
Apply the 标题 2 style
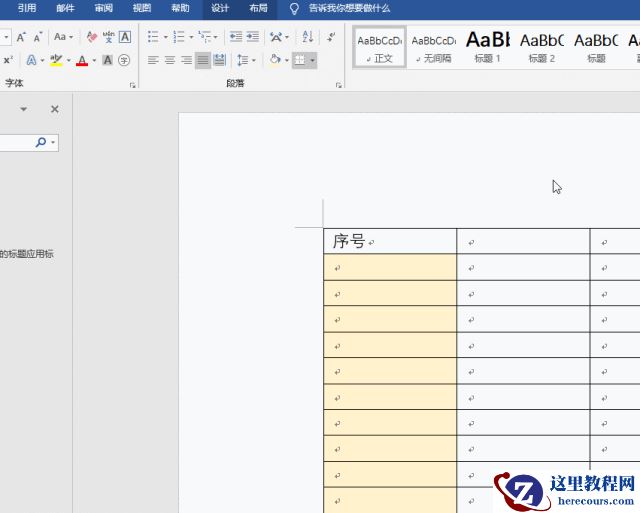click(542, 48)
